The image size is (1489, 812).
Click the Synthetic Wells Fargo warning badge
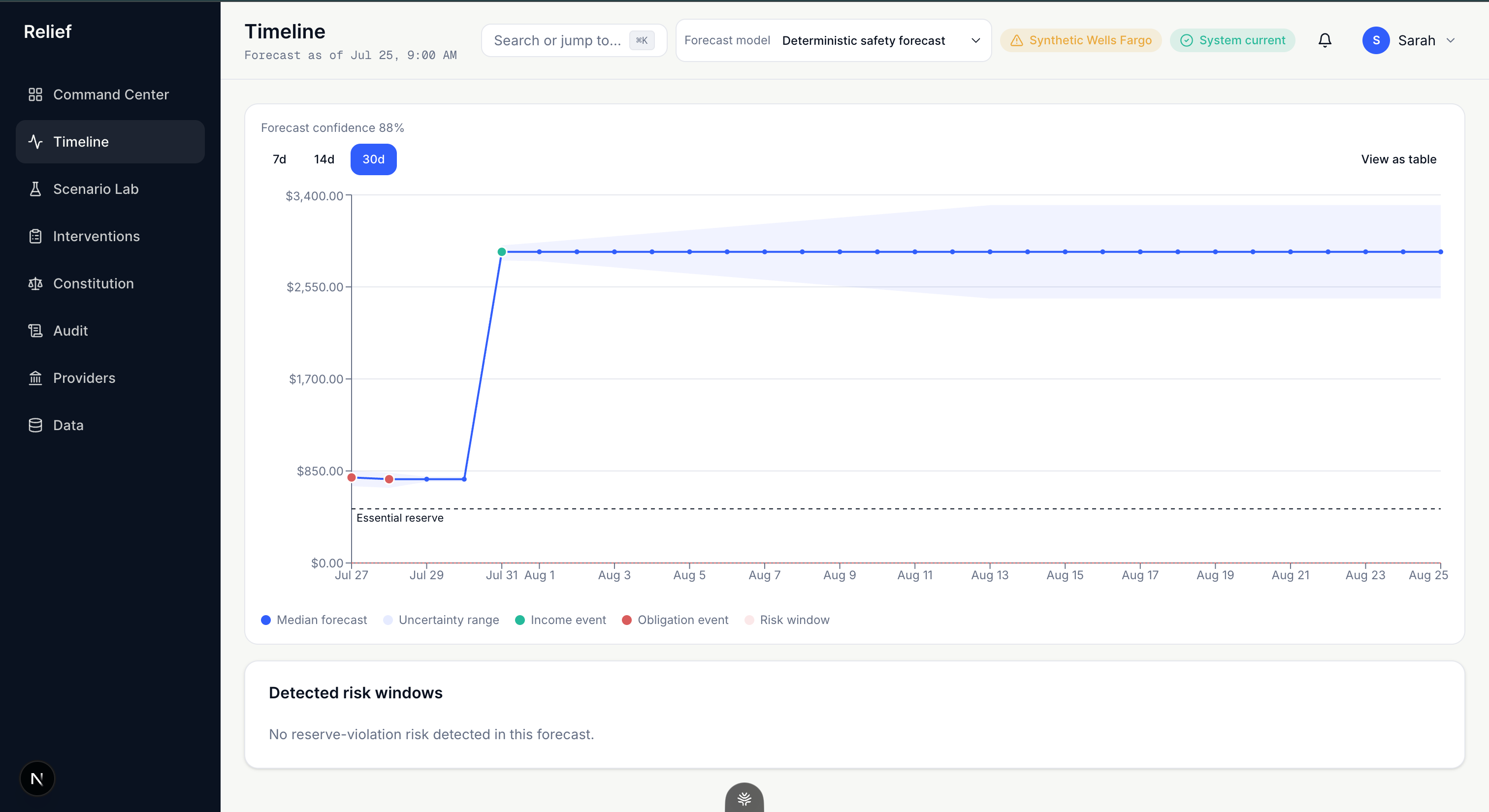point(1080,40)
